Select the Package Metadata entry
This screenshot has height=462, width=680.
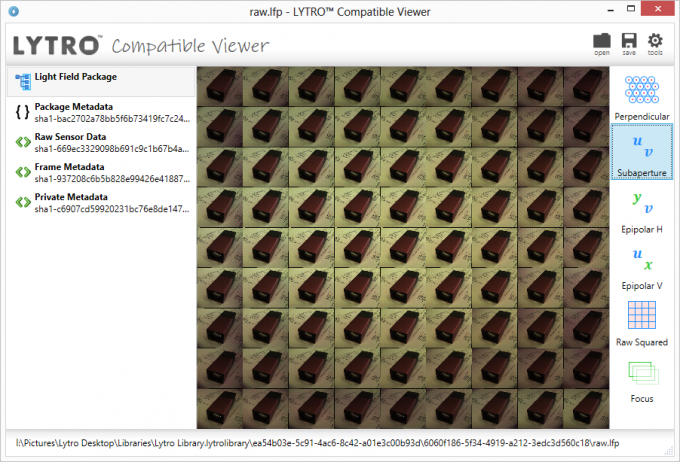click(101, 112)
